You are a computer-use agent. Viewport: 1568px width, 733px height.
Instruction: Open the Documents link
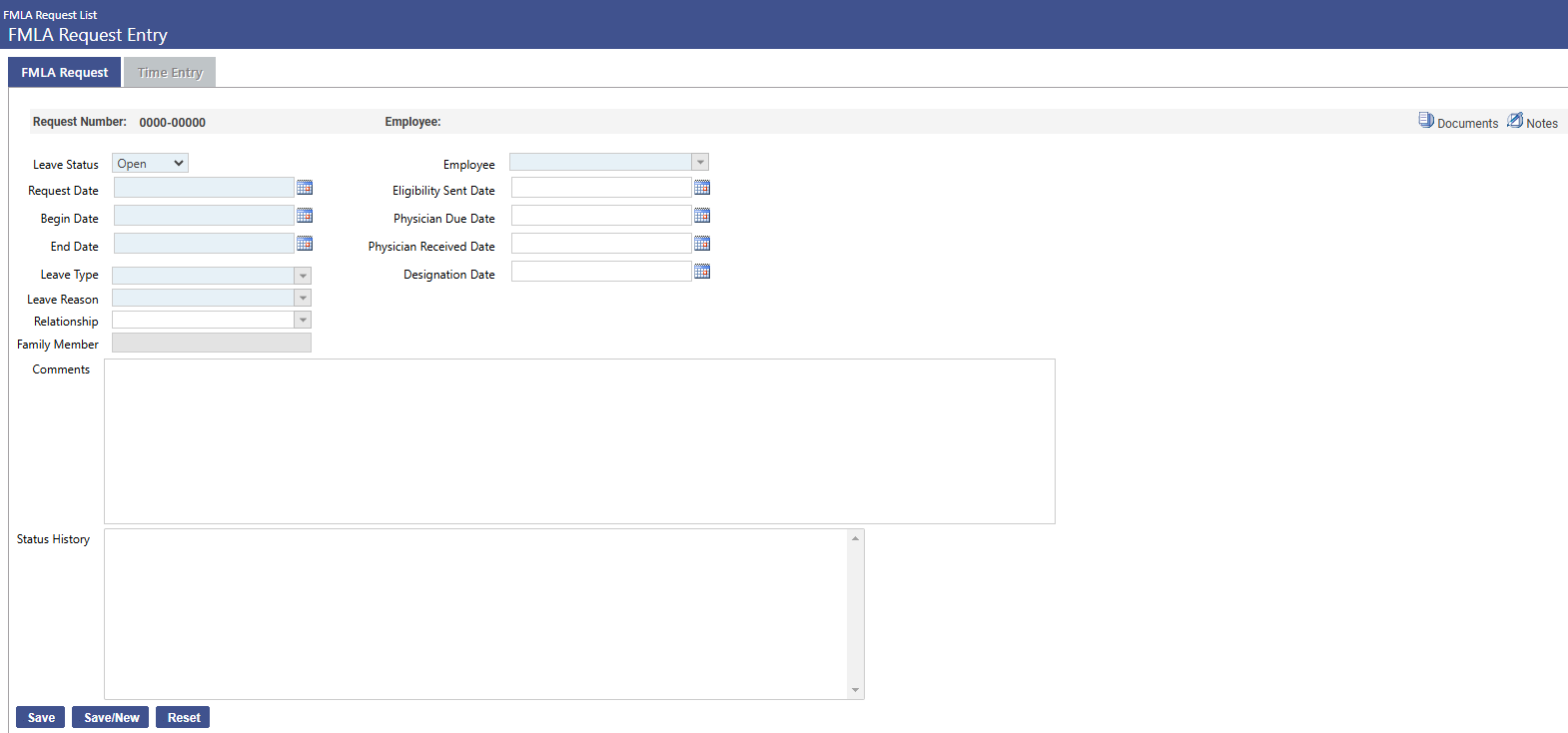(x=1467, y=123)
